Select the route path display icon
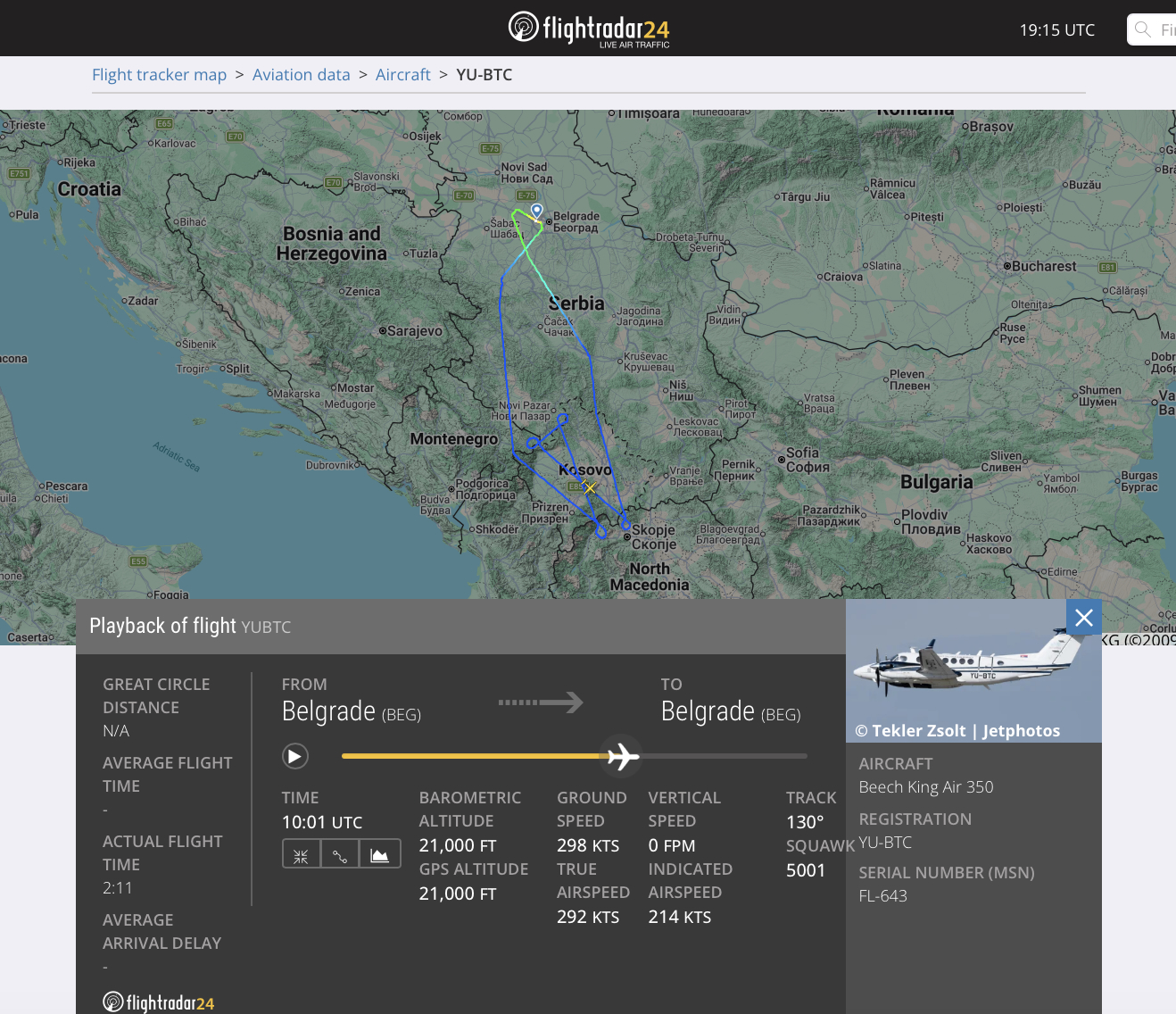 (x=340, y=853)
